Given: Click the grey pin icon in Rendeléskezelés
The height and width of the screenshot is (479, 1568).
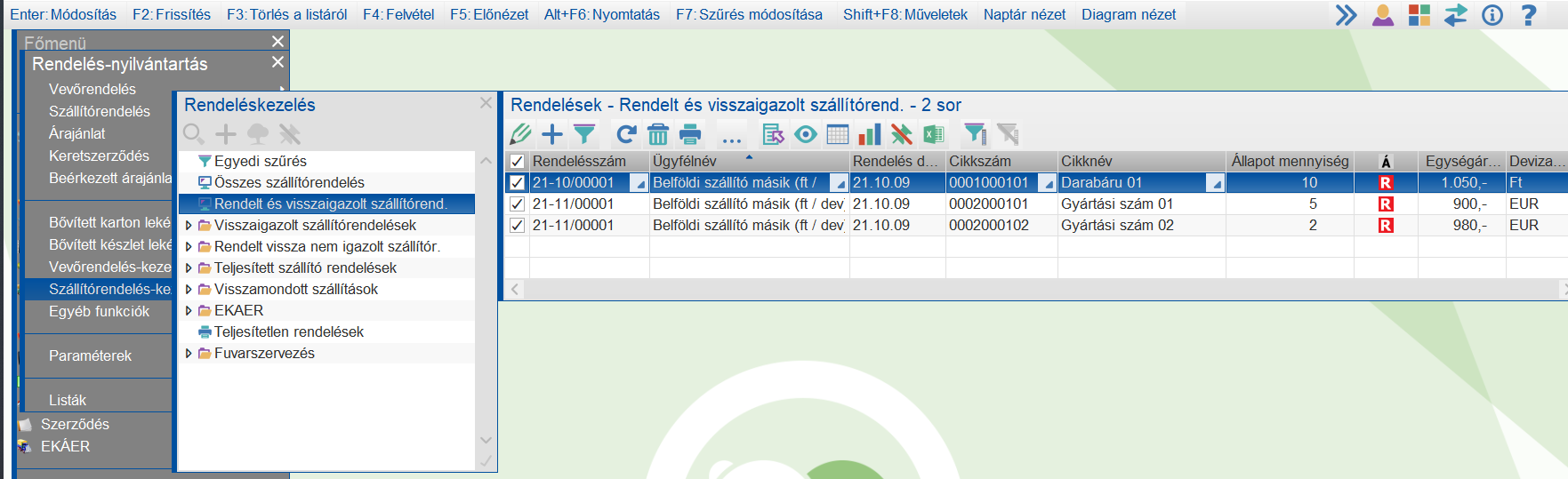Looking at the screenshot, I should pos(290,134).
